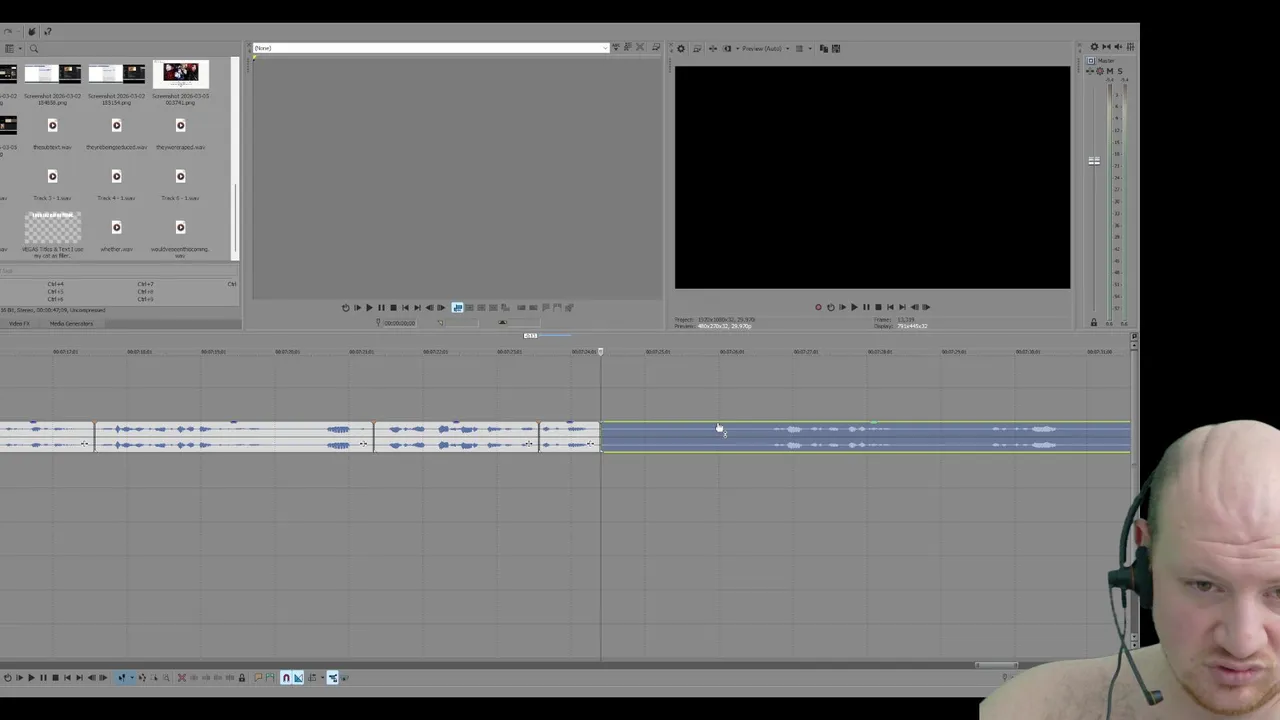
Task: Select thesubtext.wav in Project Media
Action: click(x=52, y=133)
